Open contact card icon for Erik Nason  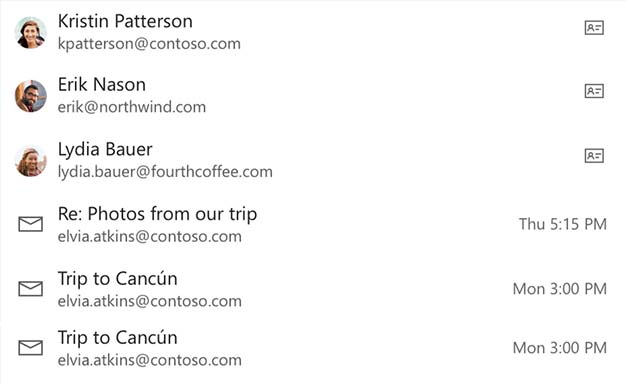[594, 91]
